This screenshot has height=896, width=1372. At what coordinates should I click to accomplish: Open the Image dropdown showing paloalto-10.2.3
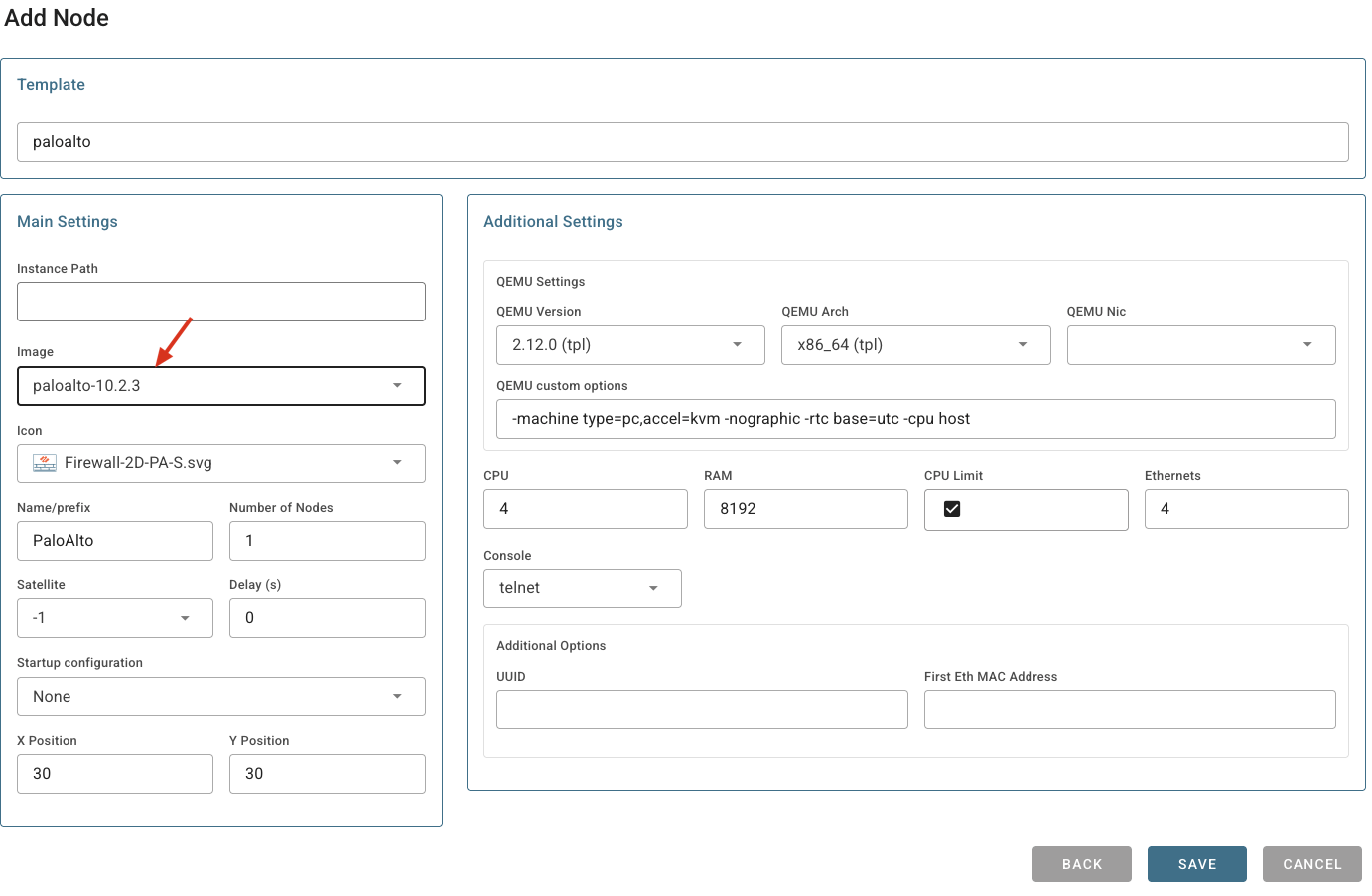tap(220, 386)
